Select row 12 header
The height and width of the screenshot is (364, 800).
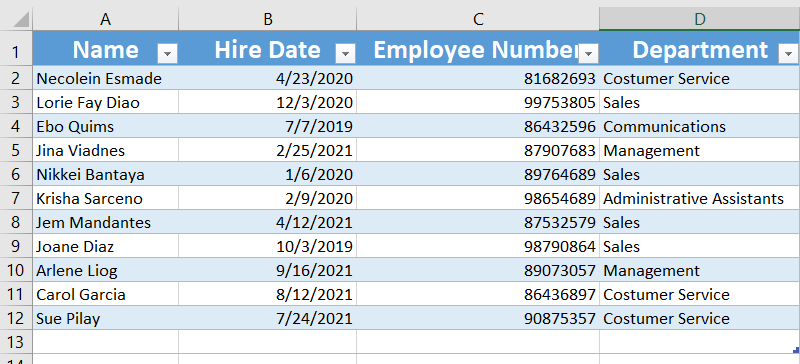pyautogui.click(x=16, y=319)
